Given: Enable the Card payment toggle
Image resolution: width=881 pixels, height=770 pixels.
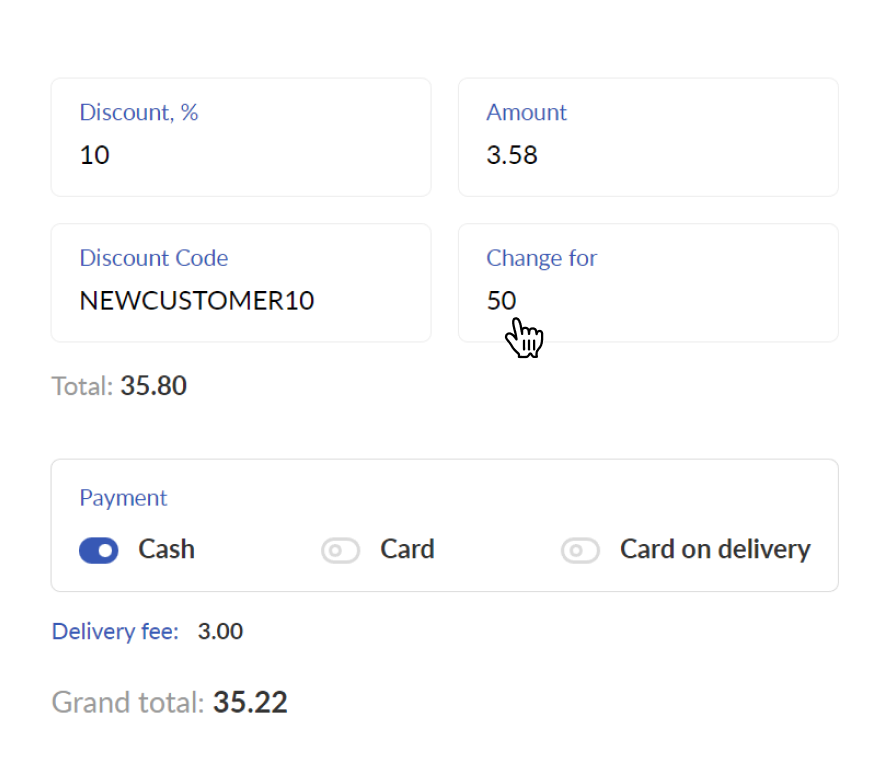Looking at the screenshot, I should pos(340,550).
